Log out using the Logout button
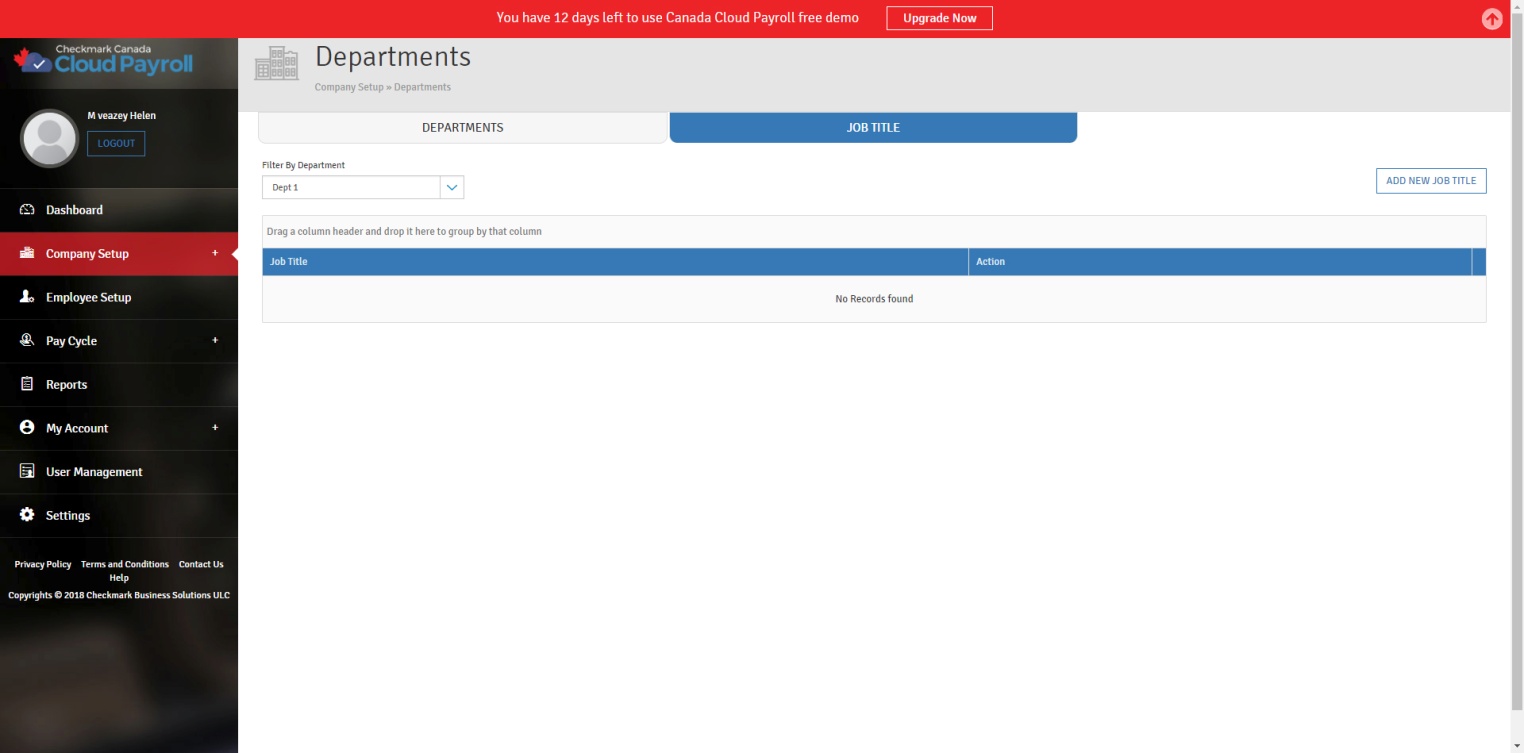Viewport: 1524px width, 753px height. pyautogui.click(x=116, y=144)
